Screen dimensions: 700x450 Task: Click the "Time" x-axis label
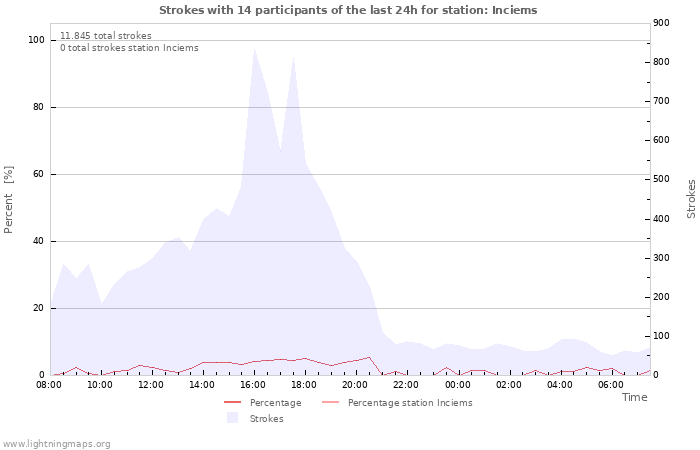(x=634, y=397)
